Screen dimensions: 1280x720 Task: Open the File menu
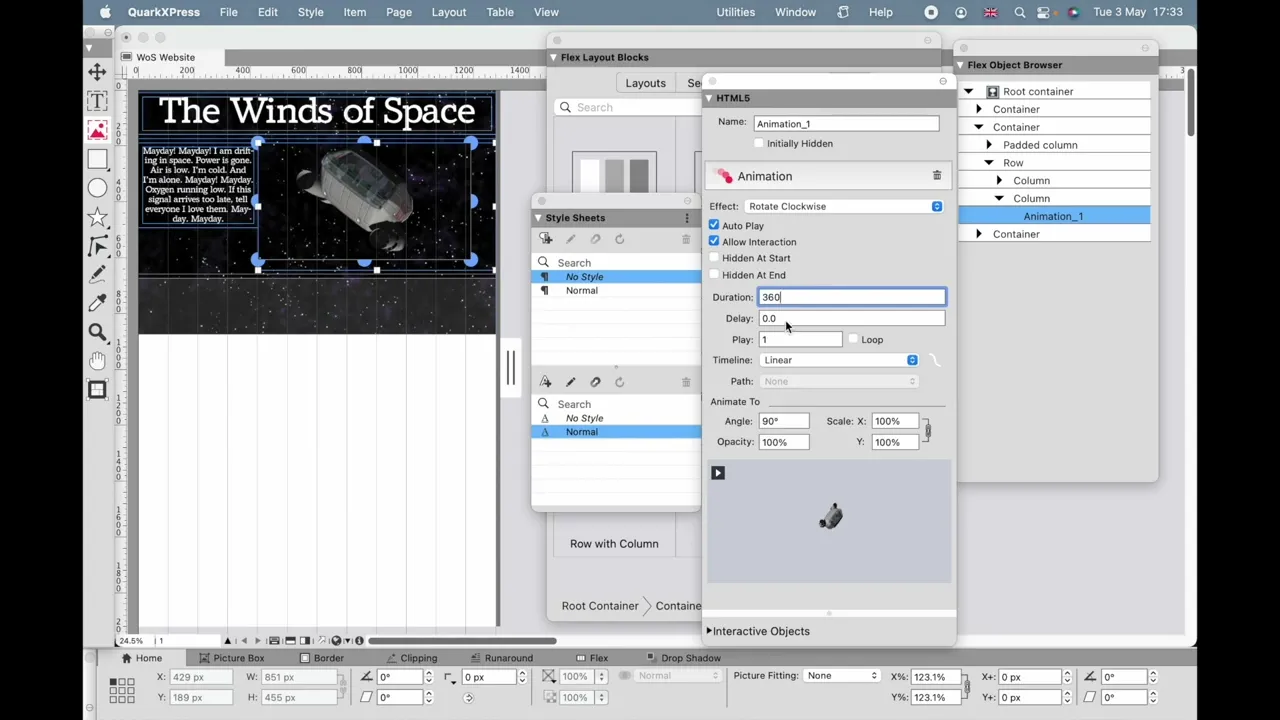228,12
